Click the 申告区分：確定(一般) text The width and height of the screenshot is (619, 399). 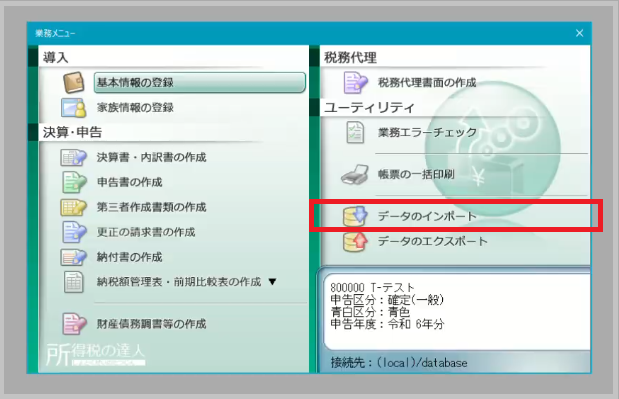(x=387, y=300)
